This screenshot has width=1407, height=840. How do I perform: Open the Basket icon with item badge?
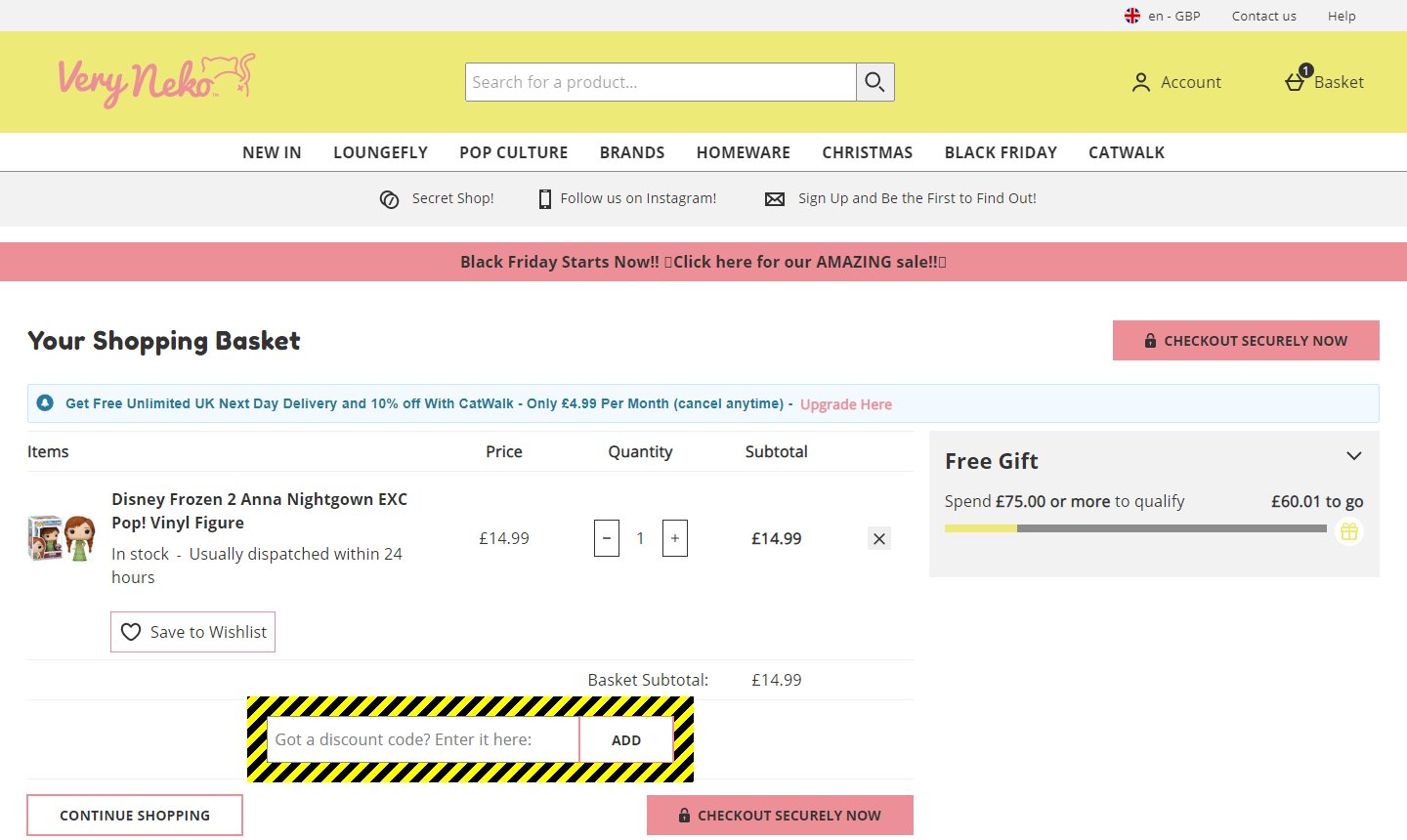[x=1297, y=79]
